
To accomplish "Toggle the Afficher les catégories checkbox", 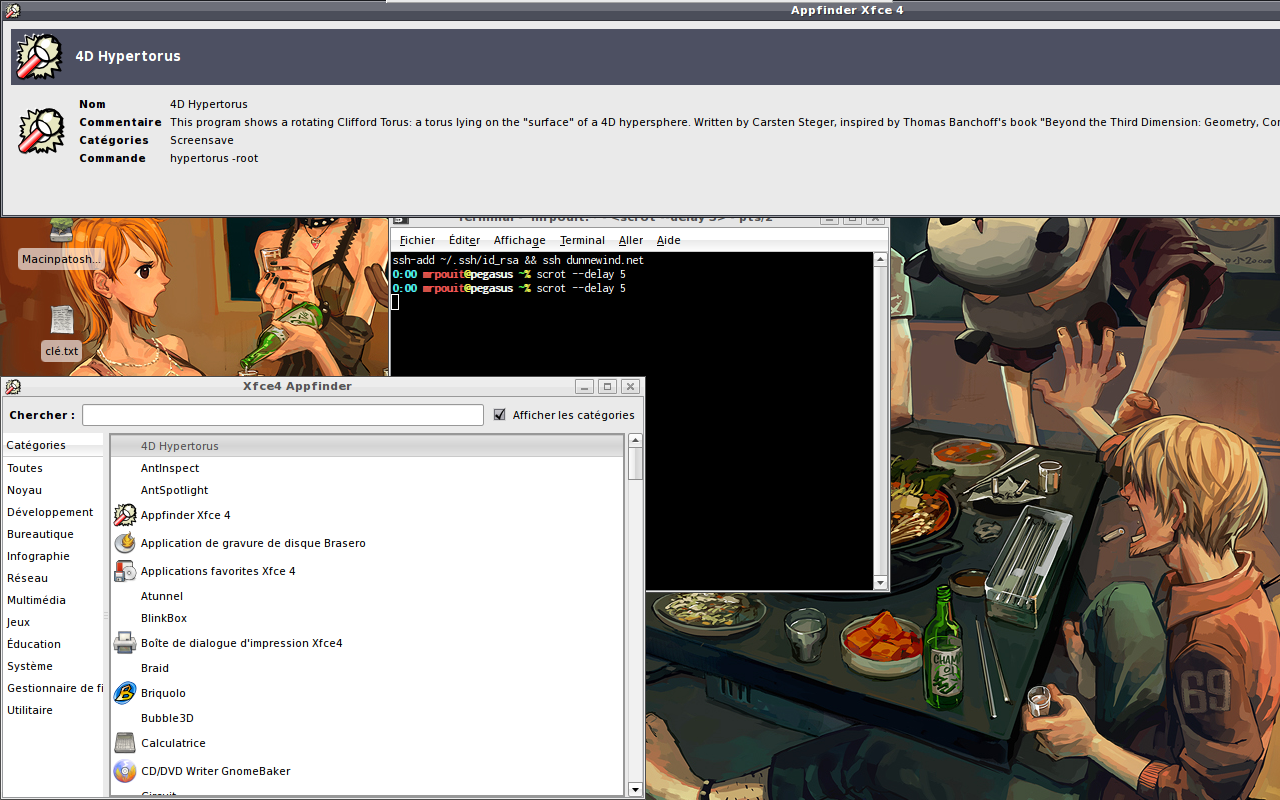I will [x=500, y=415].
